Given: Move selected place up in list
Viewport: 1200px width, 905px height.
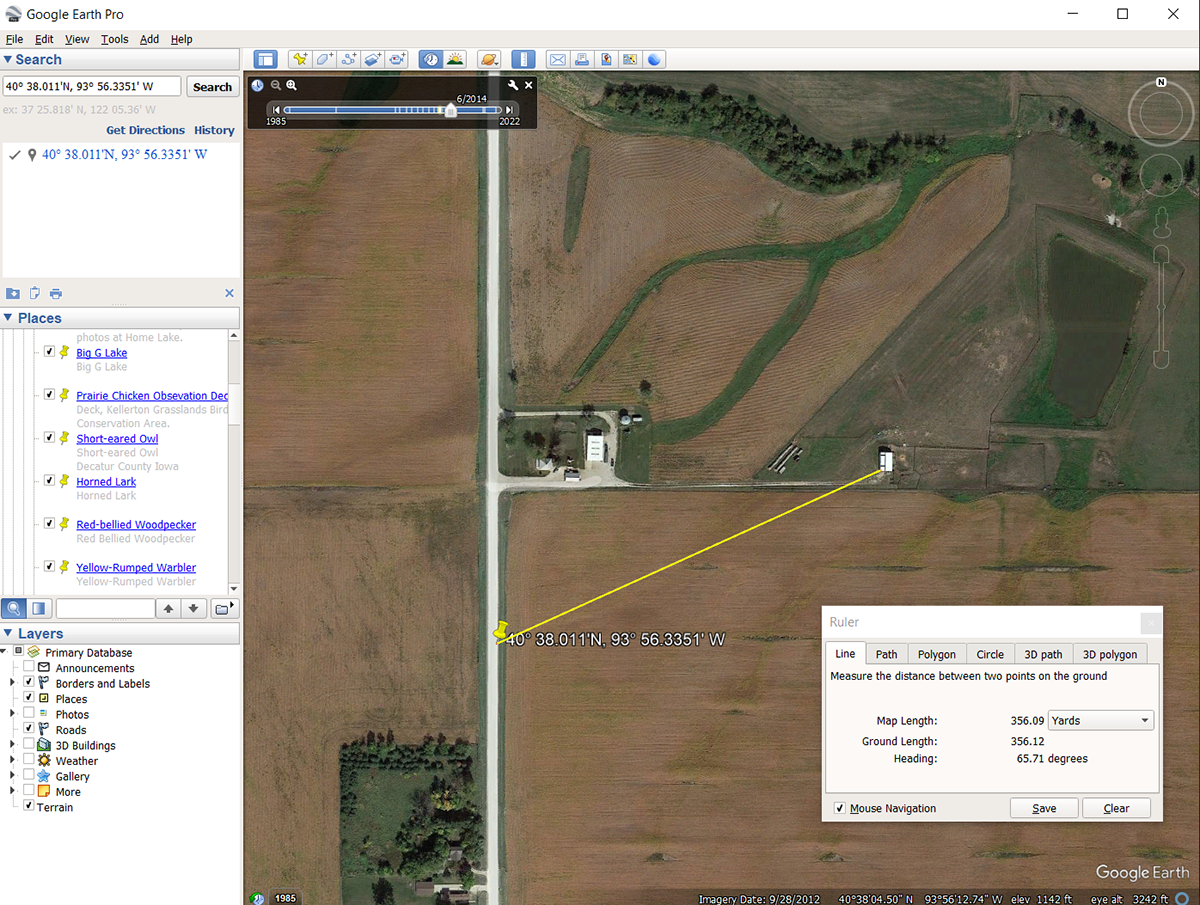Looking at the screenshot, I should coord(169,608).
